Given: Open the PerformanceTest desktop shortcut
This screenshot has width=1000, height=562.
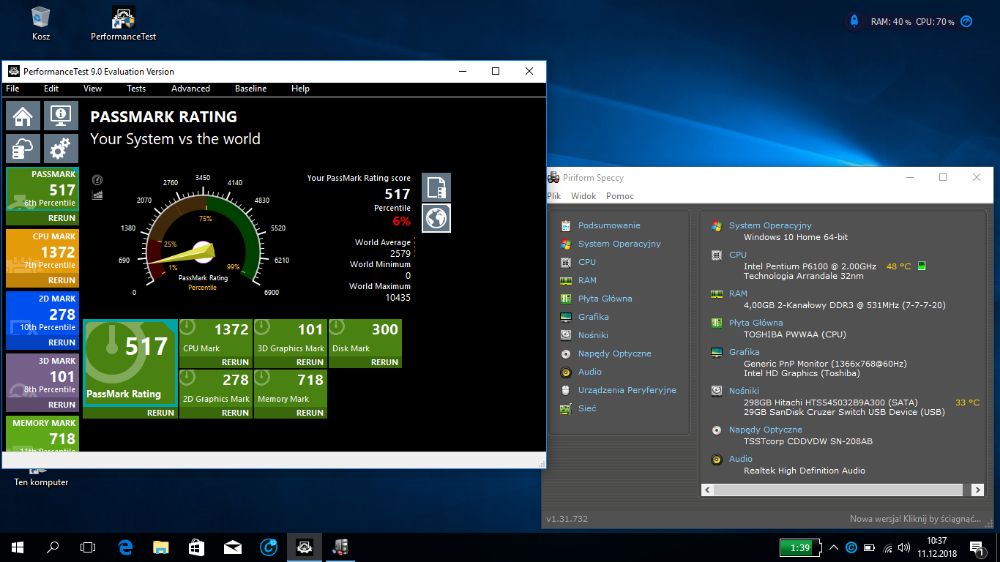Looking at the screenshot, I should tap(123, 24).
